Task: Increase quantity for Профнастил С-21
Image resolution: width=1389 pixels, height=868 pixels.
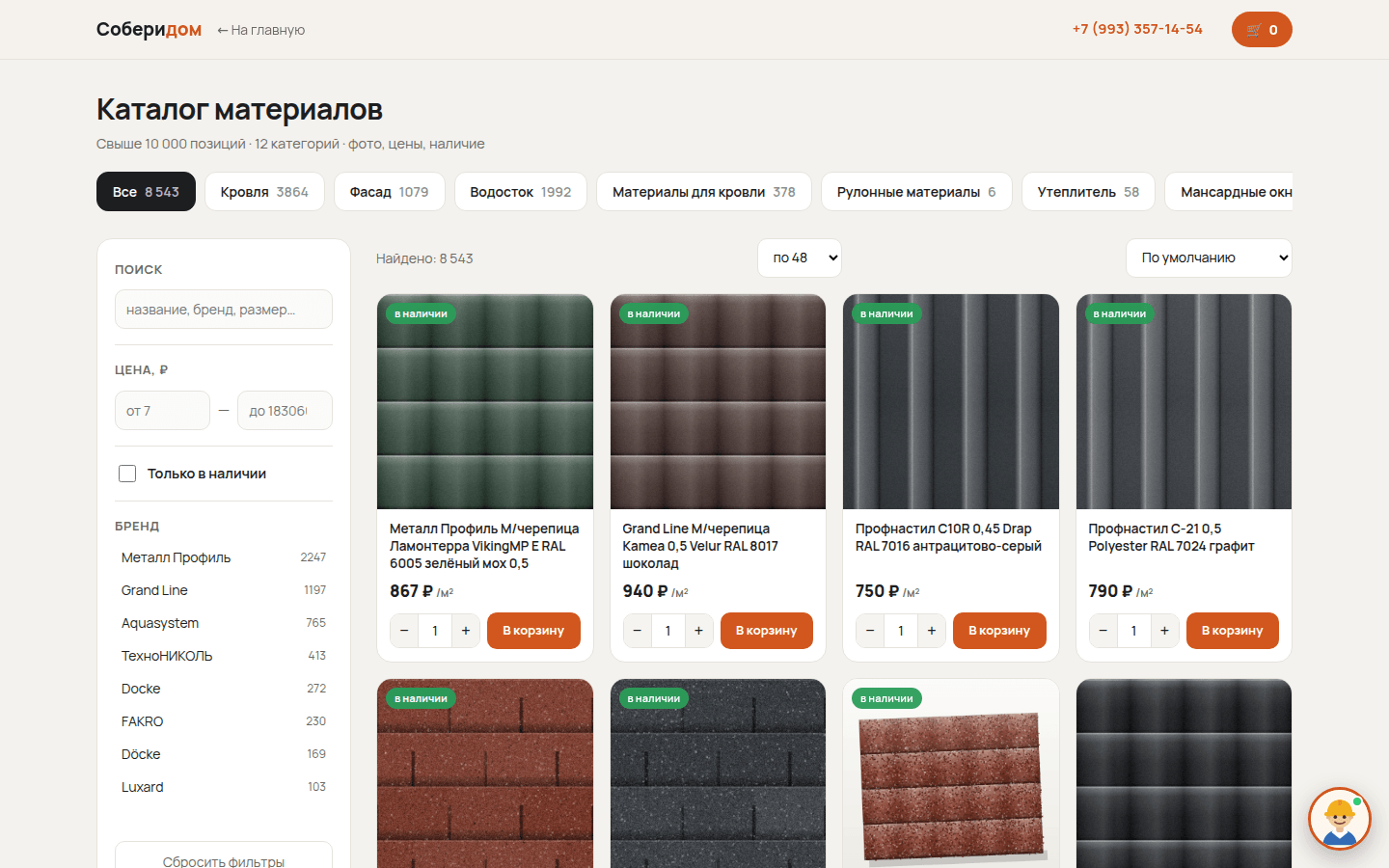Action: pyautogui.click(x=1164, y=631)
